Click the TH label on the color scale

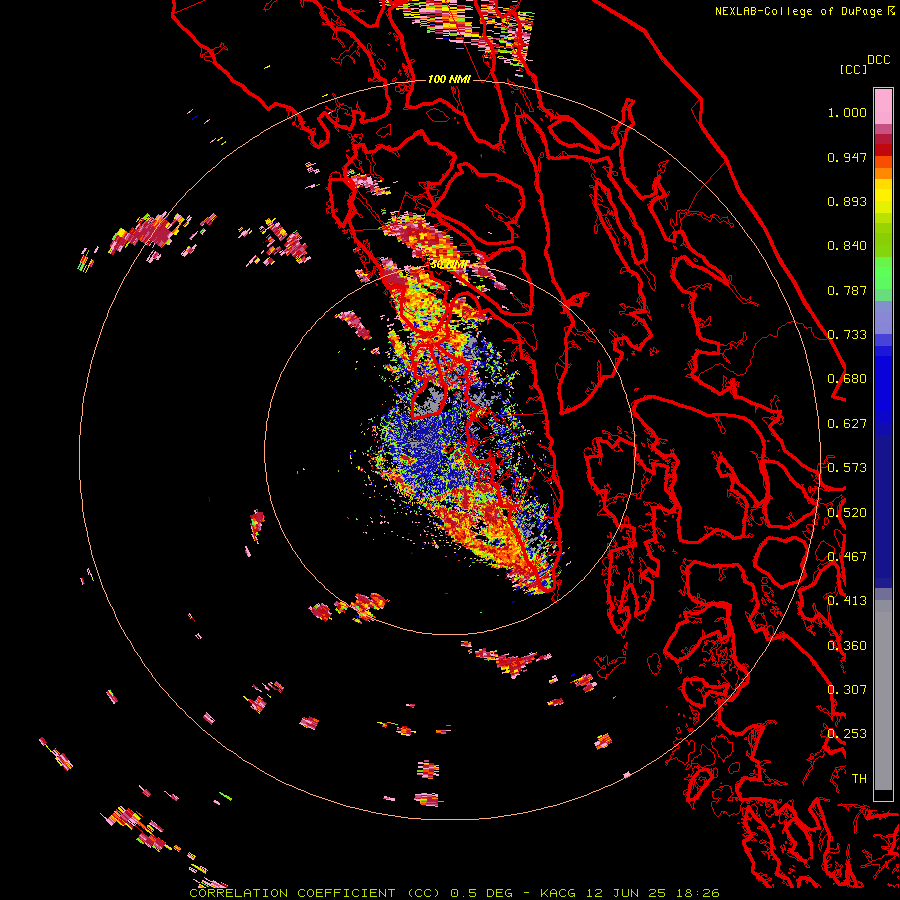859,779
